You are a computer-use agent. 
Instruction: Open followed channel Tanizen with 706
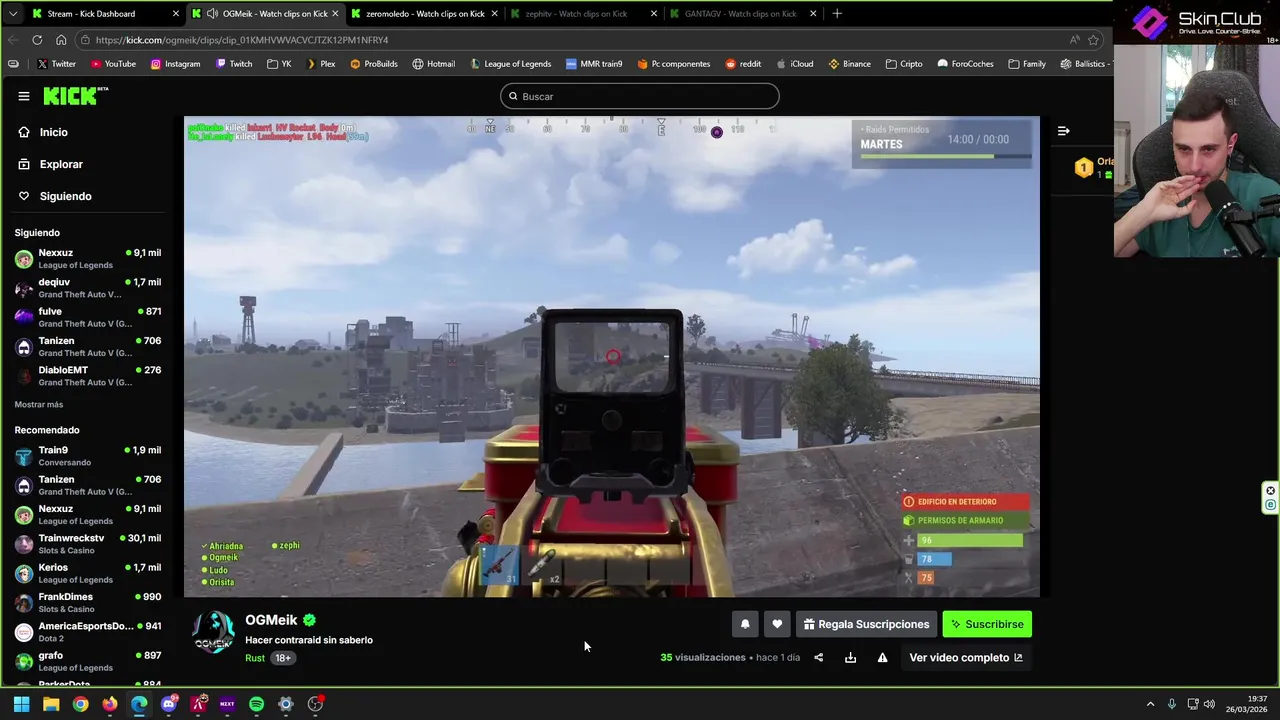click(88, 347)
